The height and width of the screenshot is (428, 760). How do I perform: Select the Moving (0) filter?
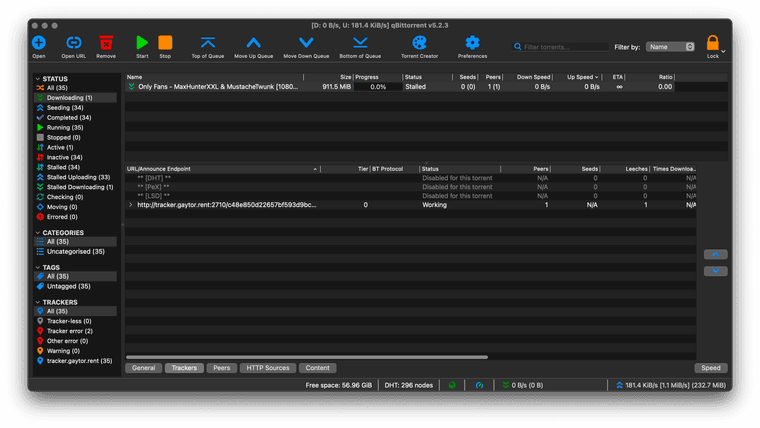click(x=75, y=207)
